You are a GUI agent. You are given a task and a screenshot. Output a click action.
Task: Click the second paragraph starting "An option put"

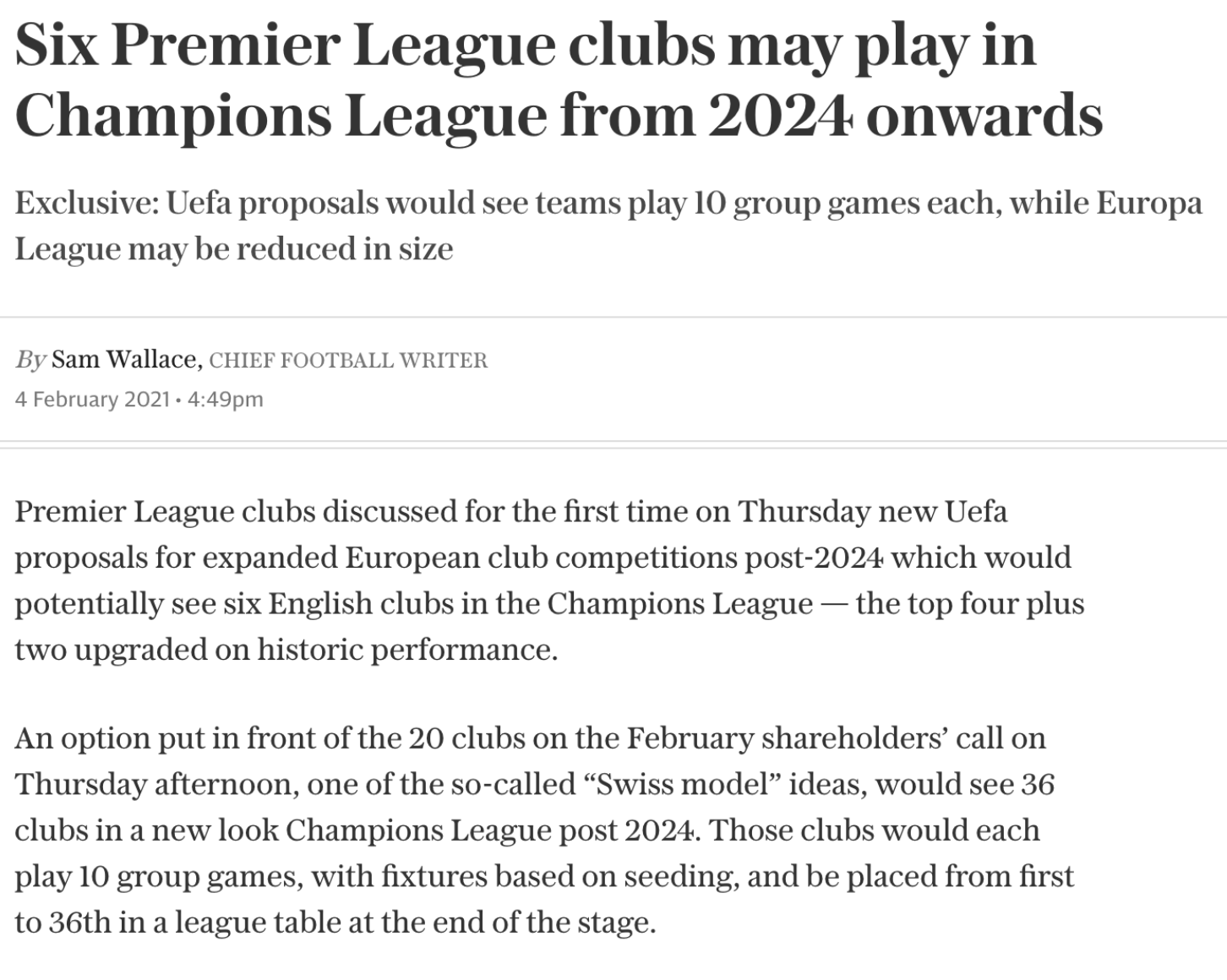click(x=544, y=830)
